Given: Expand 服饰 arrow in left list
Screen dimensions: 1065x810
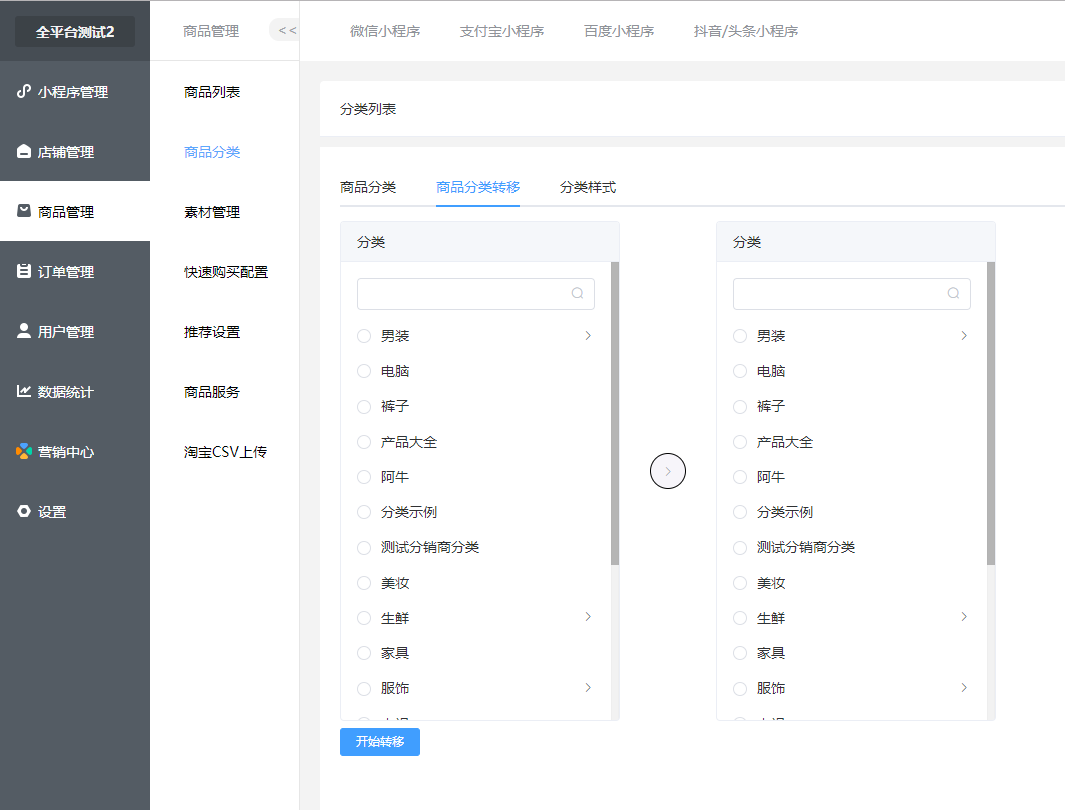Looking at the screenshot, I should point(588,688).
